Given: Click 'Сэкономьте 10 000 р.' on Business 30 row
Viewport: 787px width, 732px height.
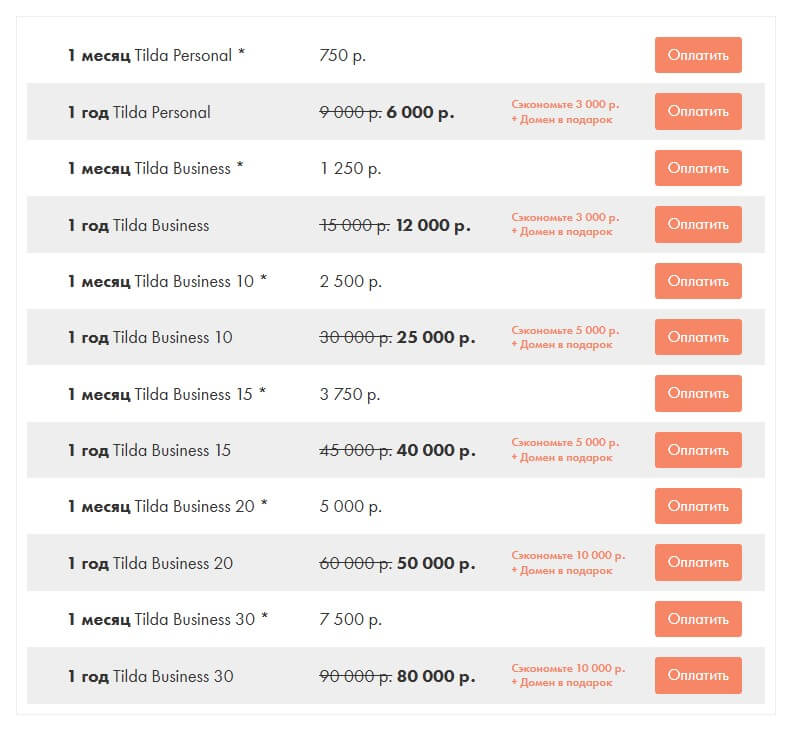Looking at the screenshot, I should (567, 668).
